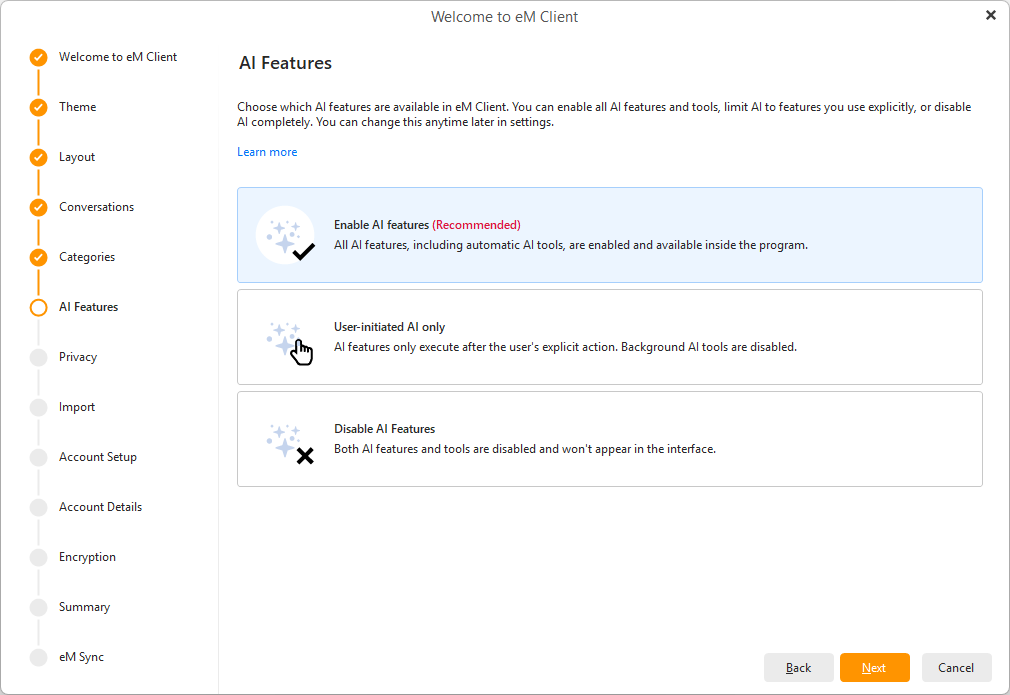Open the Conversations step label

click(x=97, y=207)
